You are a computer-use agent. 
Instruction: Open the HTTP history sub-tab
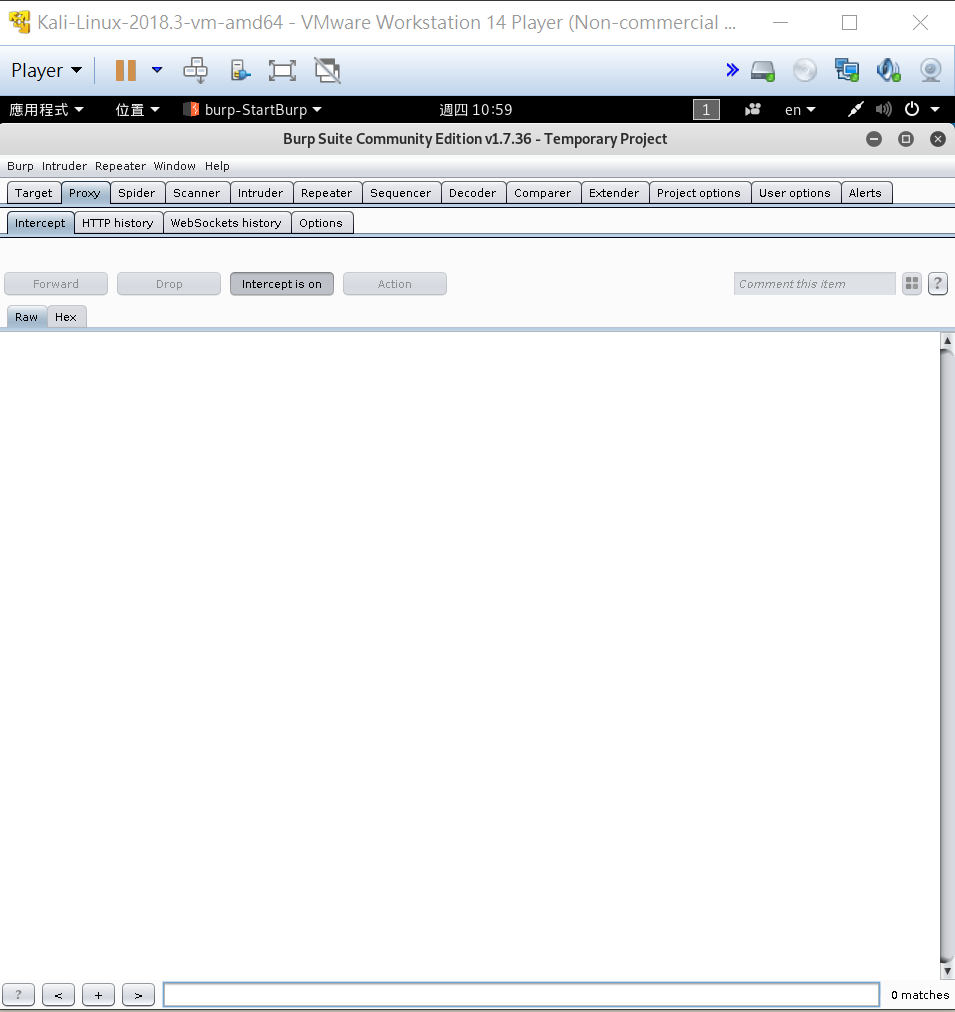click(118, 223)
